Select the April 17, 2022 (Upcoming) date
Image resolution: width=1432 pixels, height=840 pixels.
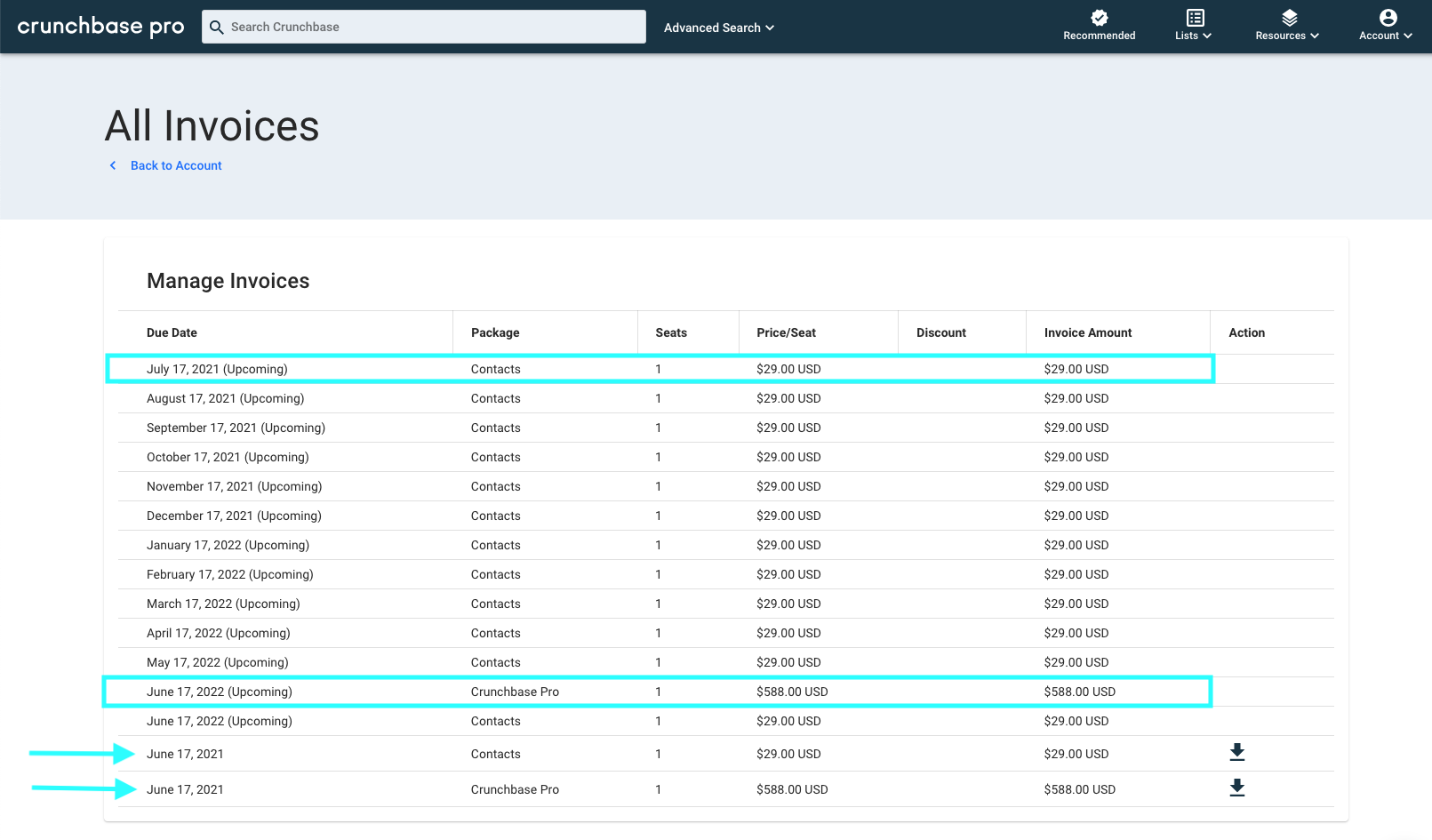pos(219,633)
